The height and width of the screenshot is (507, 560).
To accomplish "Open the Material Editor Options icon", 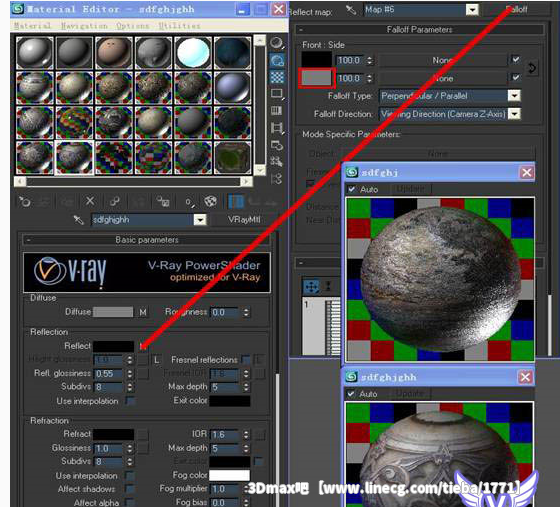I will click(277, 145).
